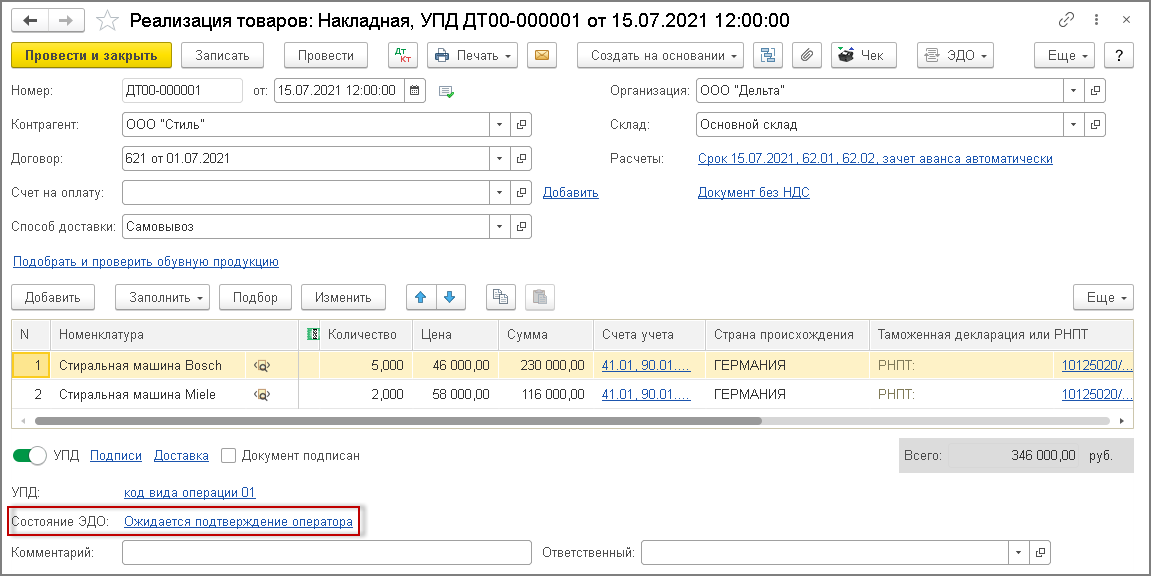
Task: Open код вида операции 01 link
Action: click(x=189, y=492)
